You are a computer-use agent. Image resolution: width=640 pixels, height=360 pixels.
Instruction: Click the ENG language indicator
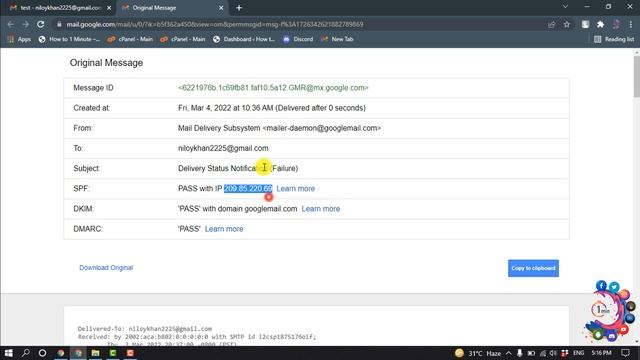578,353
